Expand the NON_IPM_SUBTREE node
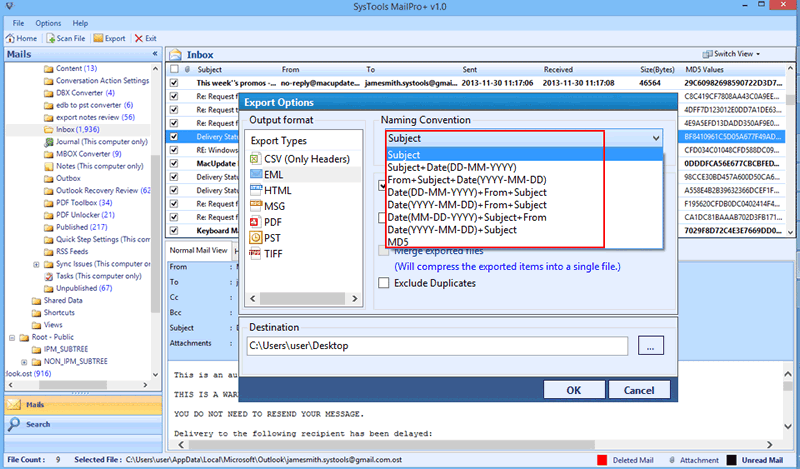Viewport: 800px width, 469px height. pos(24,362)
